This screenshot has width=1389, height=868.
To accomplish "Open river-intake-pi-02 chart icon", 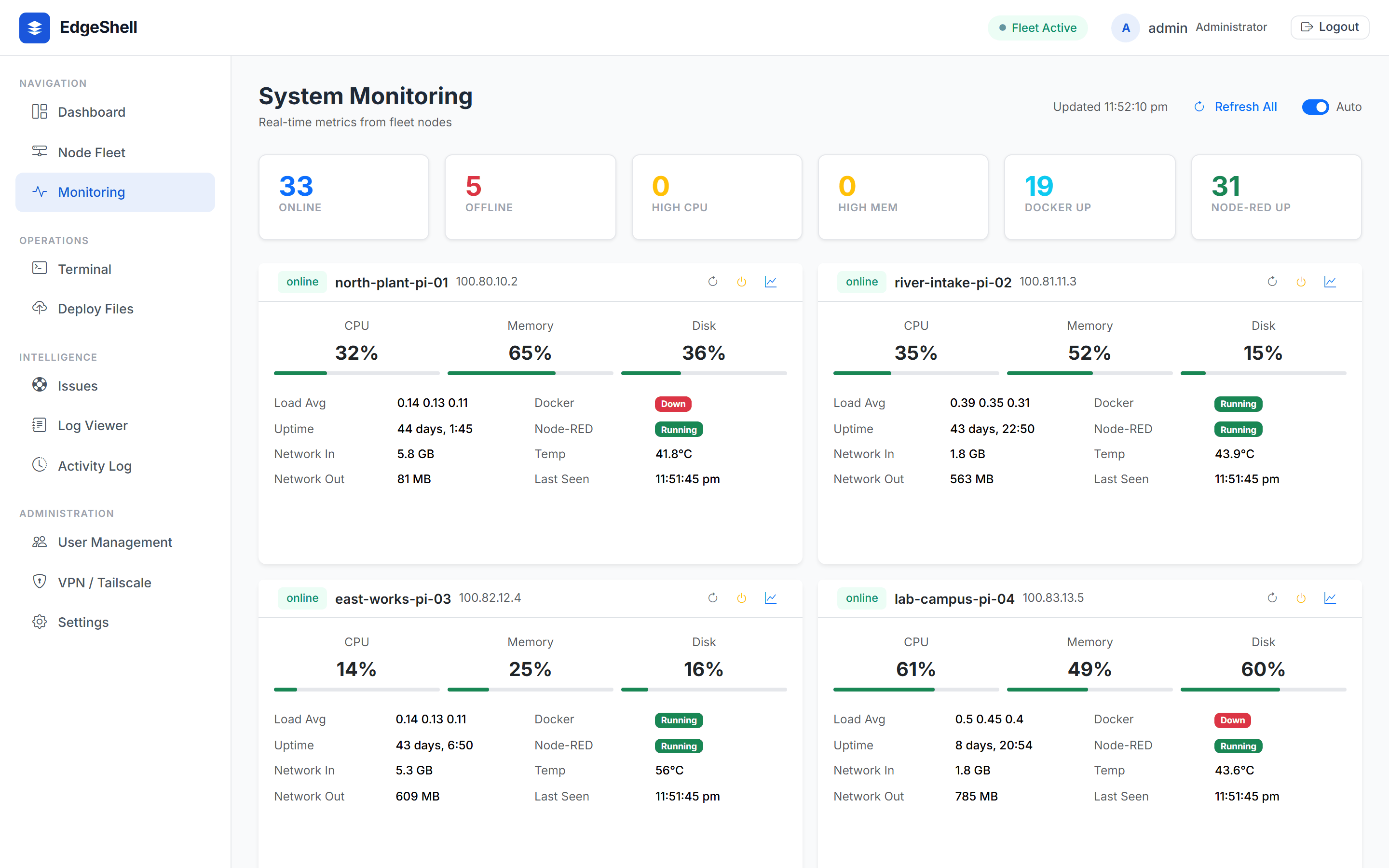I will pos(1330,281).
